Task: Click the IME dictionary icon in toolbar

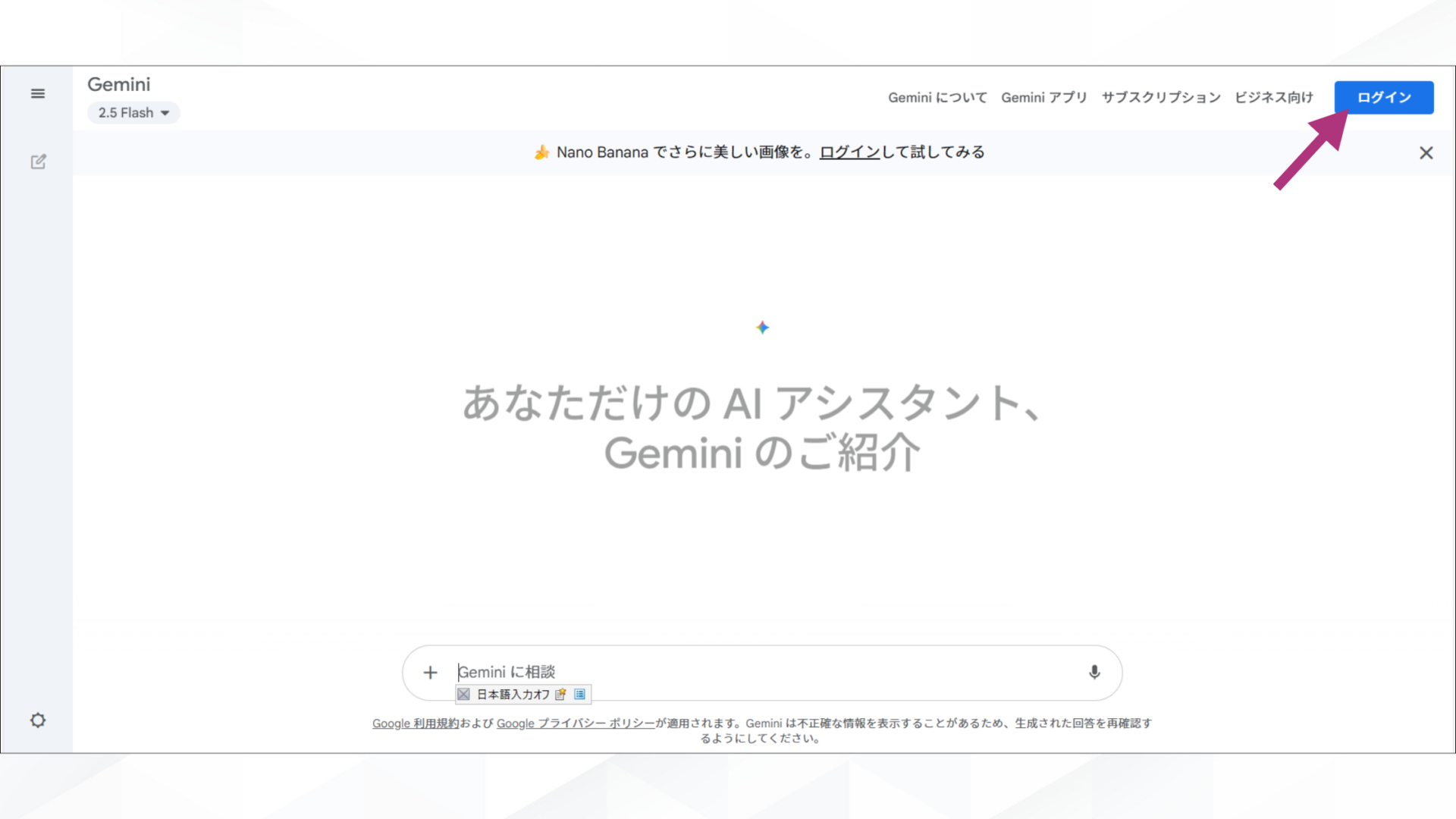Action: click(560, 694)
